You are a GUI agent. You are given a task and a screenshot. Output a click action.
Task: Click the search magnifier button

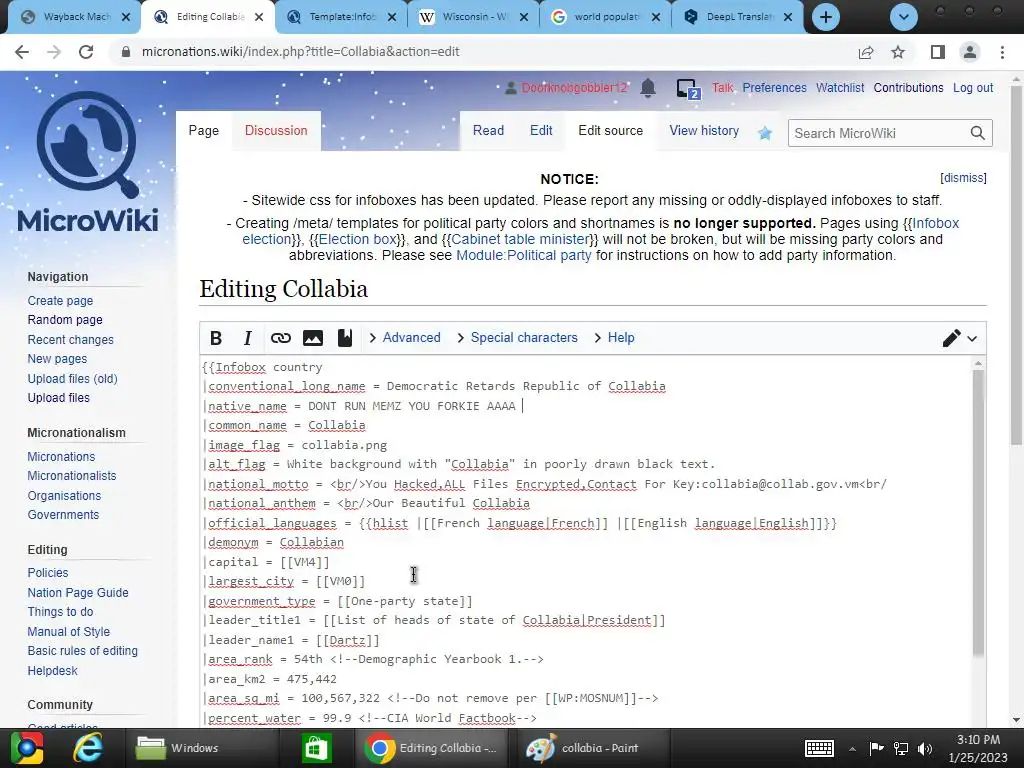[x=977, y=133]
